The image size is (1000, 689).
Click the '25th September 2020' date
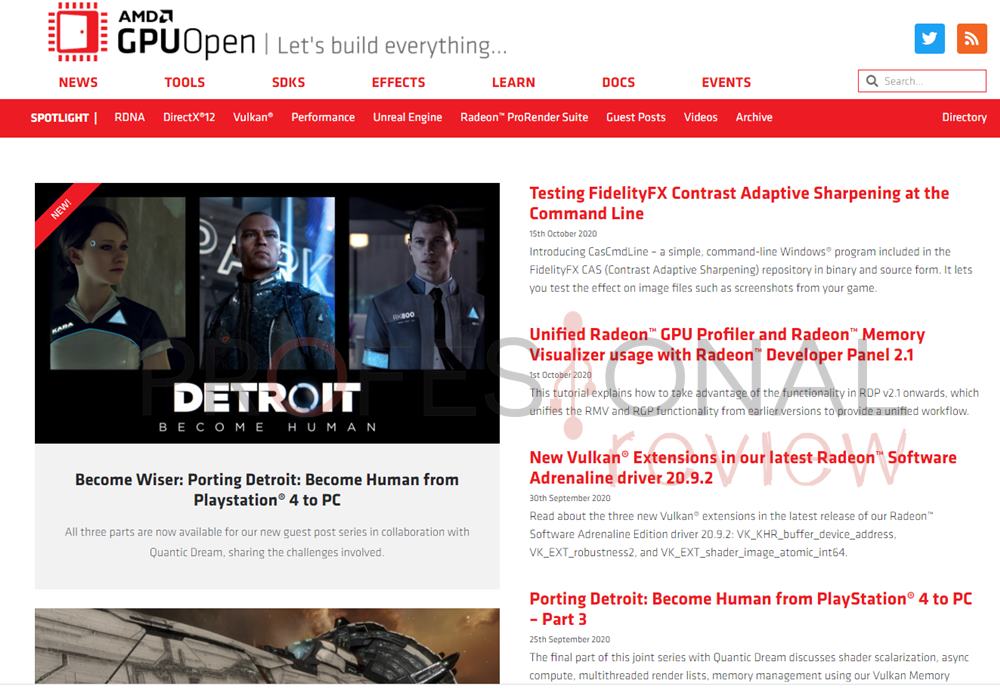[x=570, y=639]
